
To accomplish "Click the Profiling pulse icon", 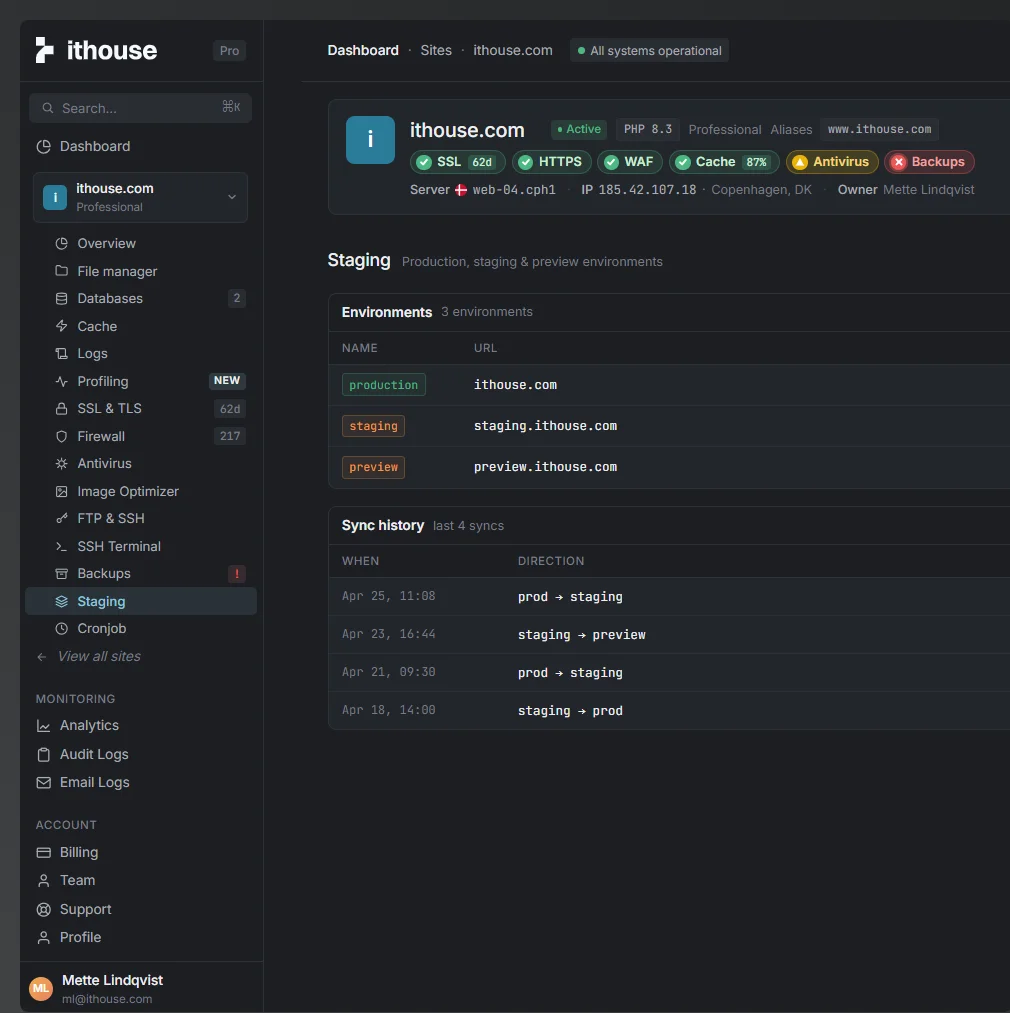I will (61, 381).
